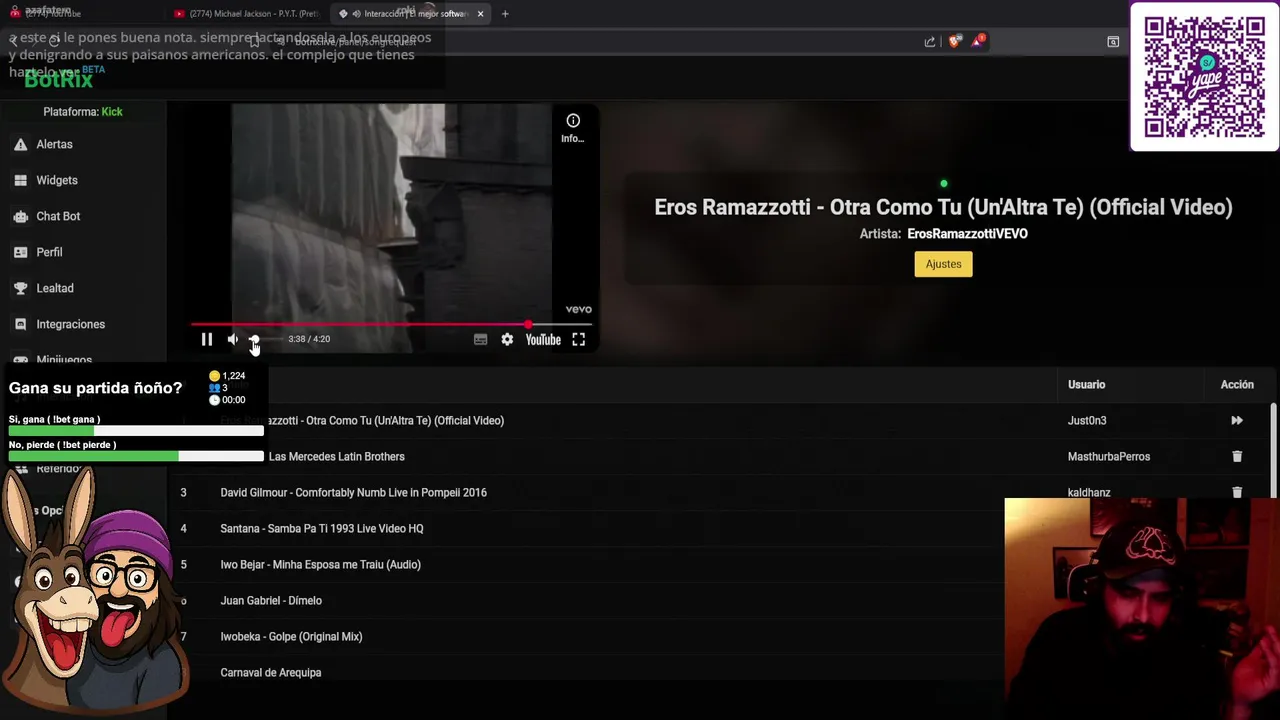Open Alertas in the sidebar
The width and height of the screenshot is (1280, 720).
point(54,144)
